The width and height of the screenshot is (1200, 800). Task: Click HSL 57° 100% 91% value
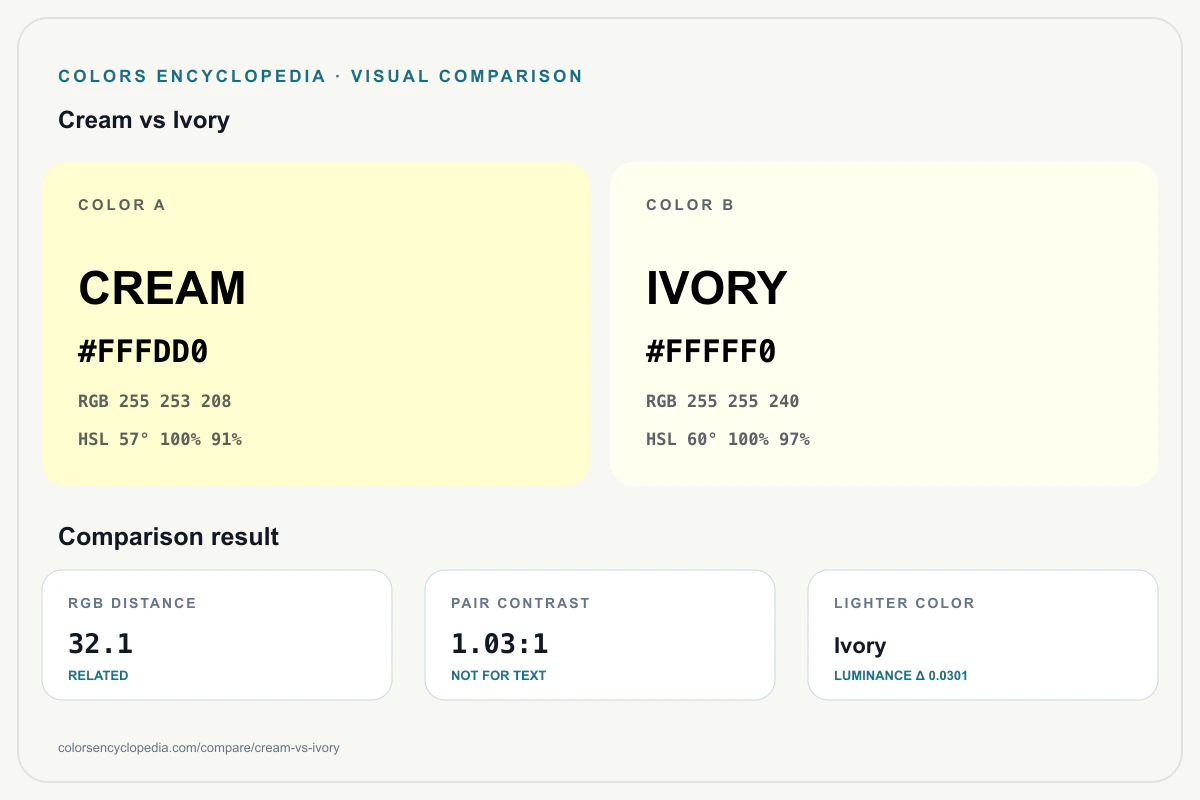160,439
